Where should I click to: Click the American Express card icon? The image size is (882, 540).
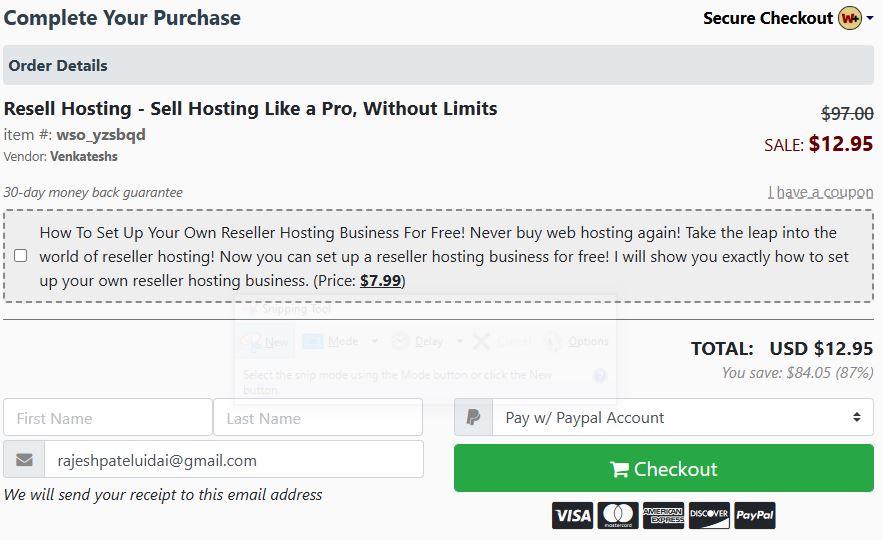[x=663, y=516]
